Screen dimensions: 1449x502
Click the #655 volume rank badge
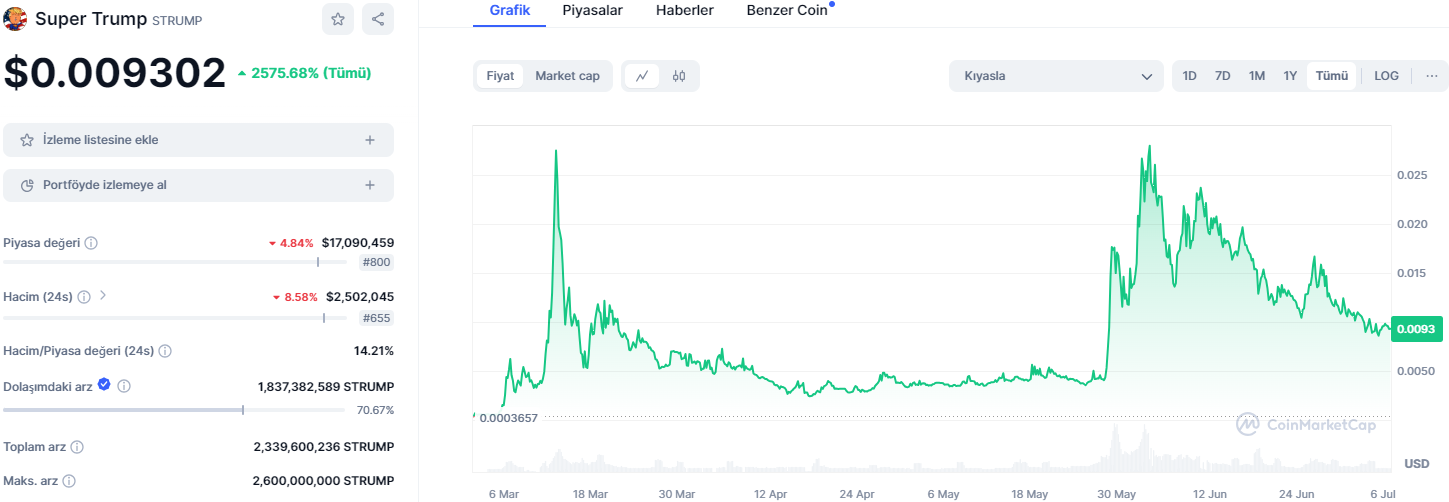[x=376, y=318]
